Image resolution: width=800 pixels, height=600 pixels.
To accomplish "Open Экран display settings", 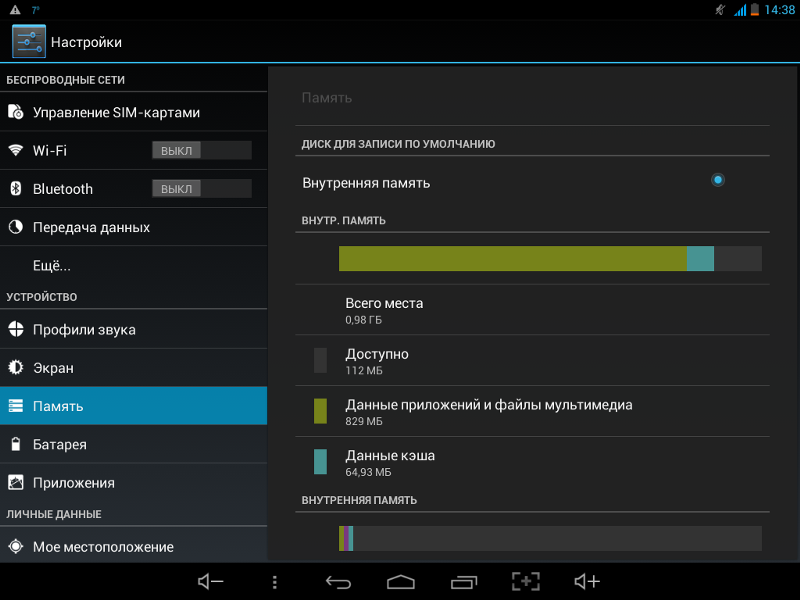I will tap(134, 367).
